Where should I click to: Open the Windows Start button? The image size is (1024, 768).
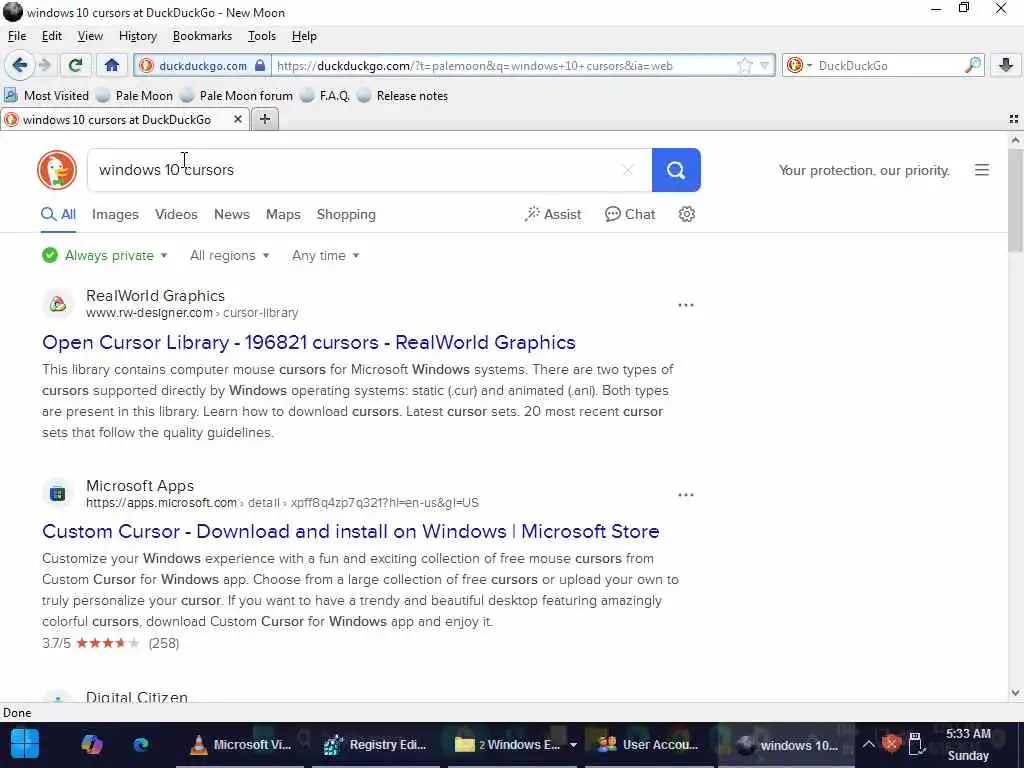pyautogui.click(x=25, y=744)
